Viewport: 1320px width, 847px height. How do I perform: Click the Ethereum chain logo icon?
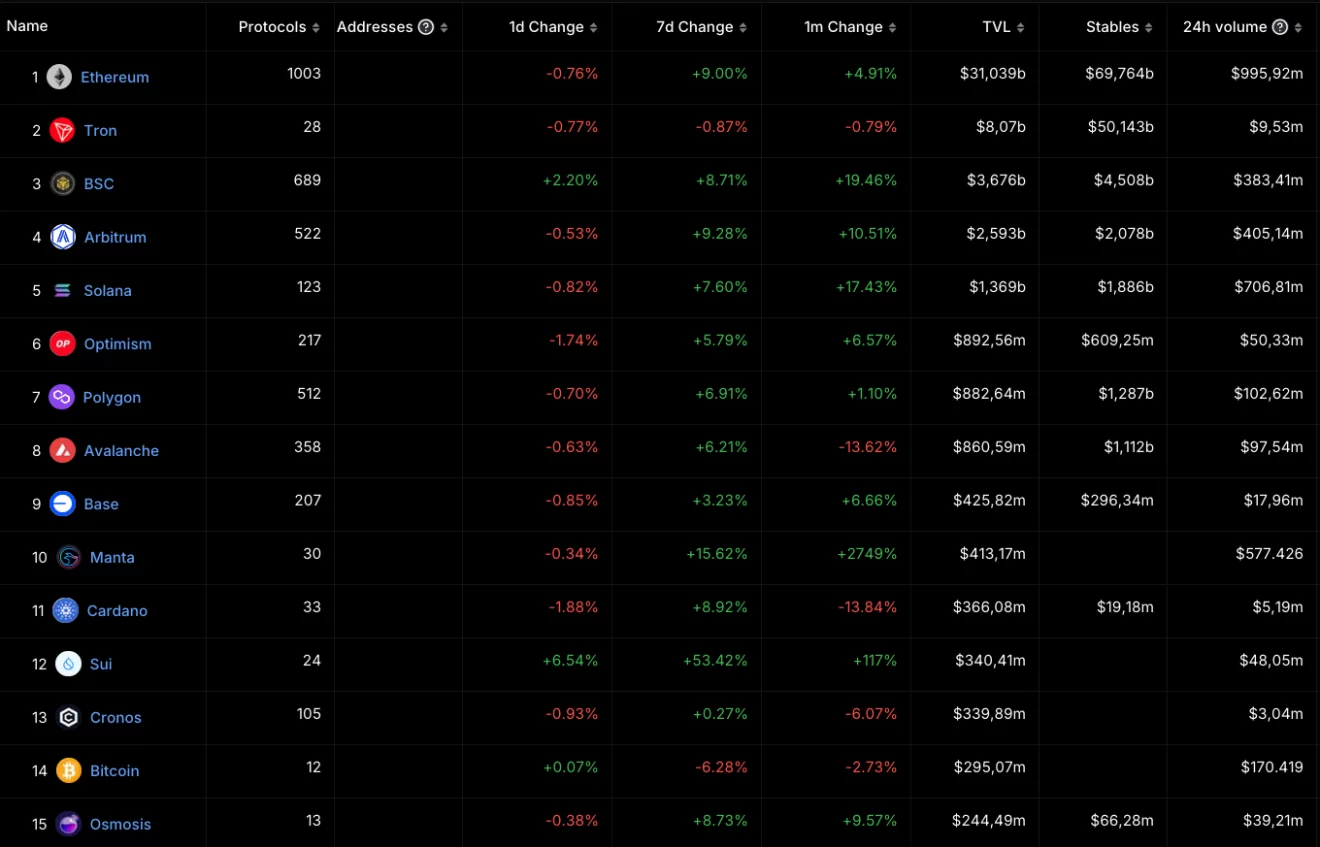(x=59, y=77)
